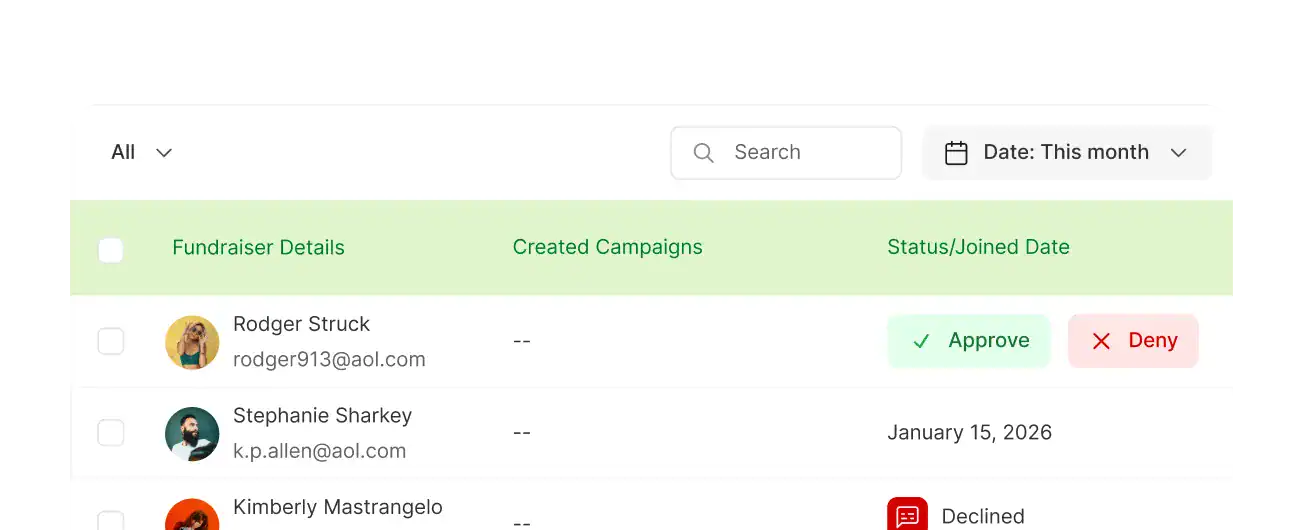Sort by Fundraiser Details column header
This screenshot has height=530, width=1304.
click(x=258, y=248)
